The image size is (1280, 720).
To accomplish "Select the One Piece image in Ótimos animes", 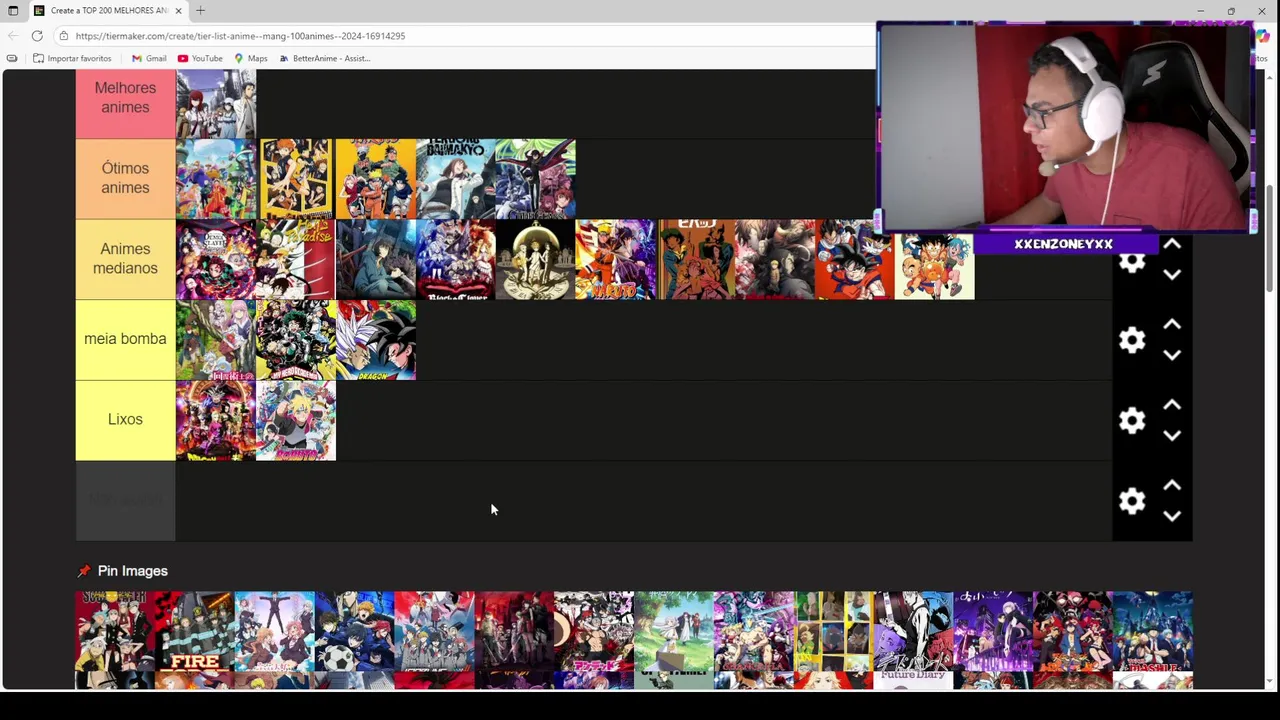I will (216, 179).
